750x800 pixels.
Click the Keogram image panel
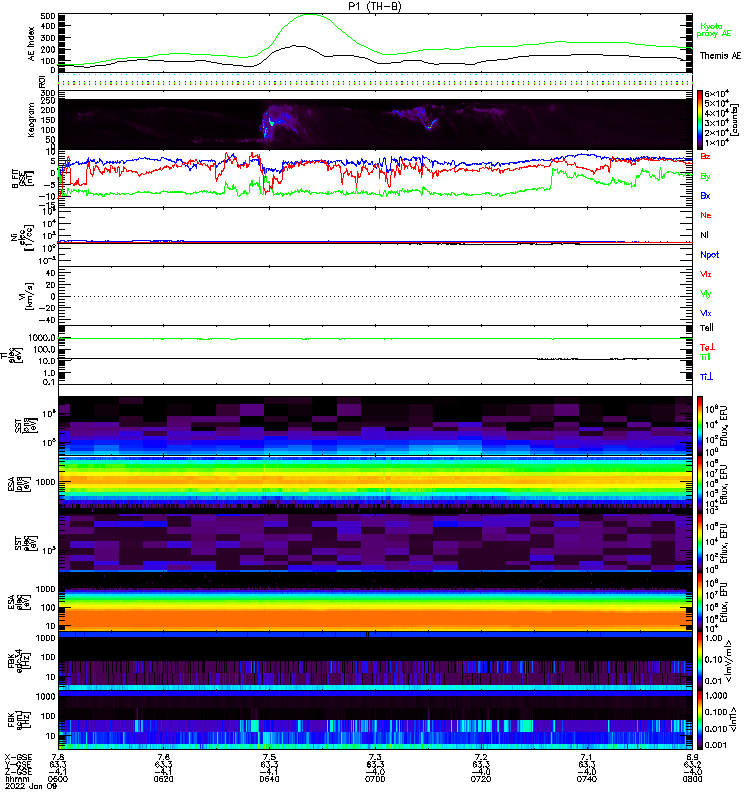(x=375, y=124)
